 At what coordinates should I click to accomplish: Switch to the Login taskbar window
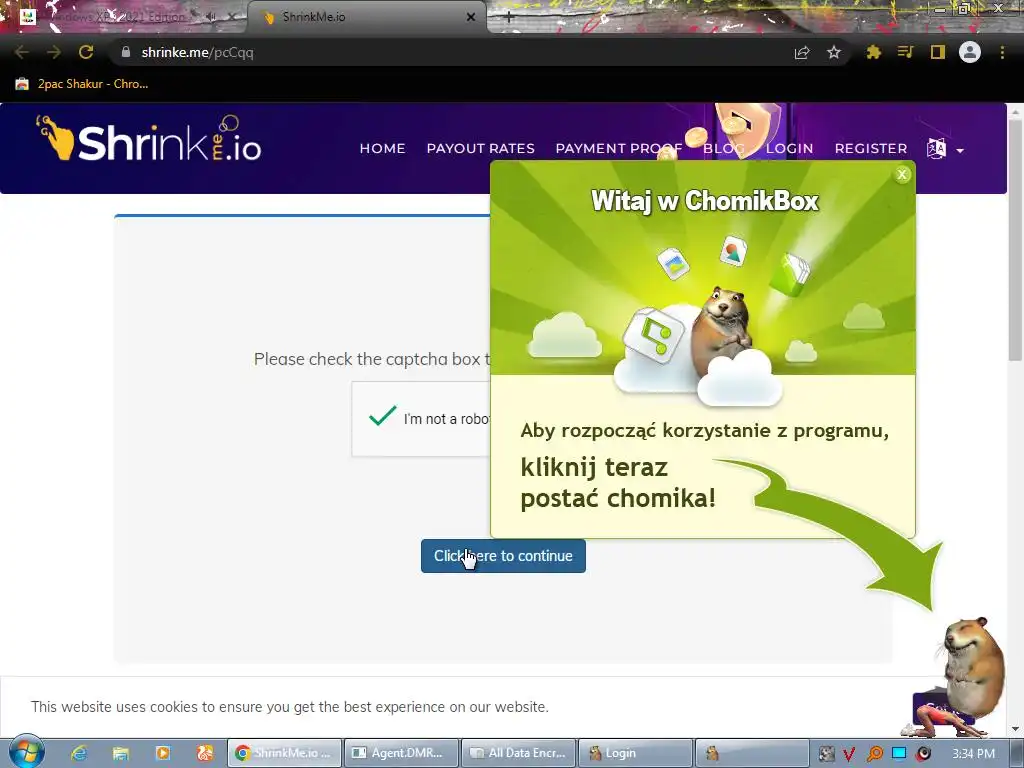tap(635, 753)
